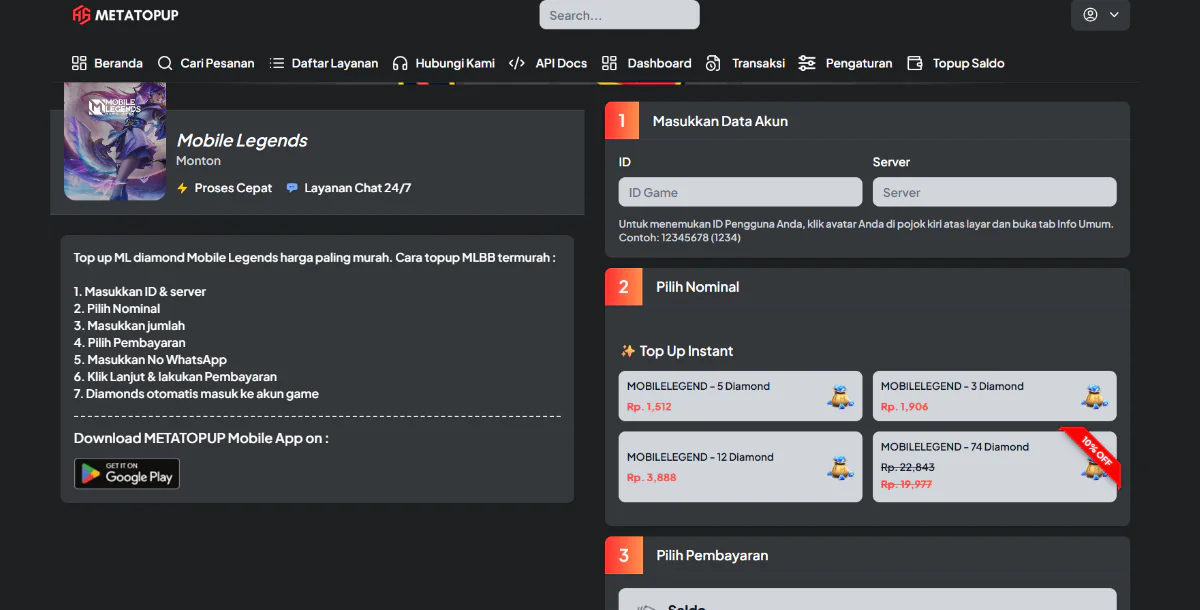Click step number 2 Pilih Nominal badge
Image resolution: width=1200 pixels, height=610 pixels.
click(x=624, y=287)
